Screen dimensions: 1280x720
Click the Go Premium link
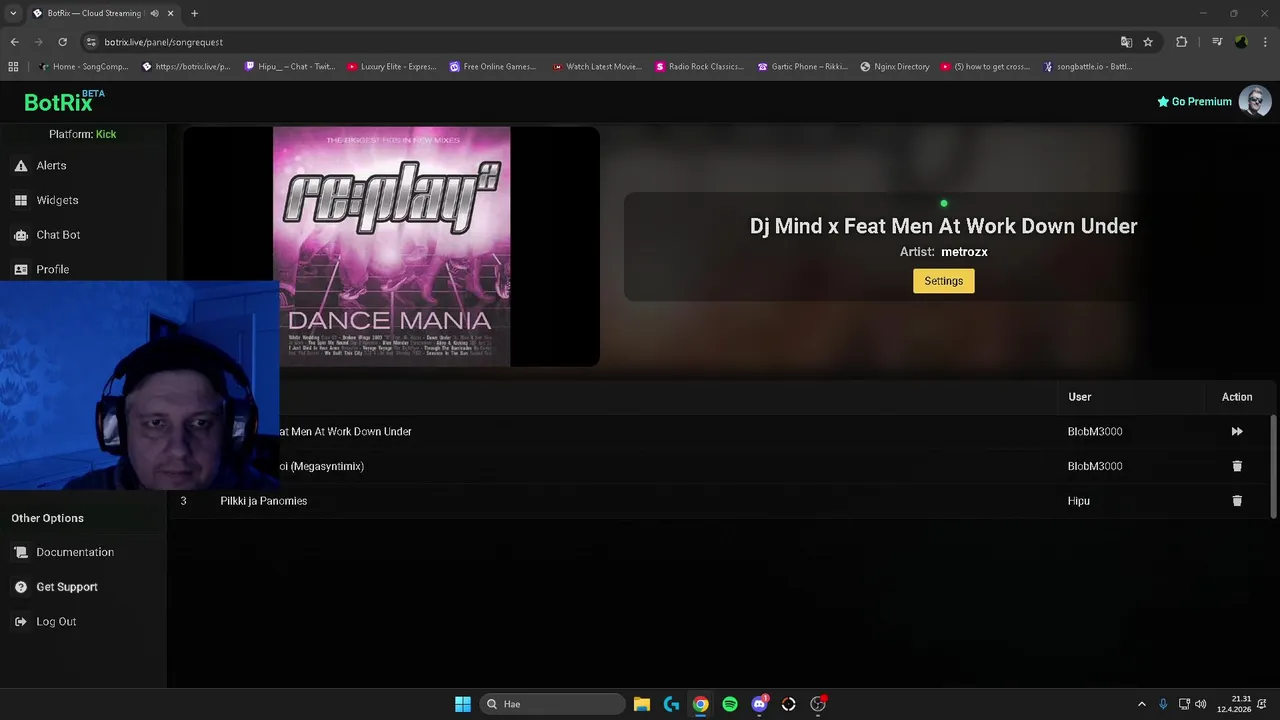[x=1194, y=102]
